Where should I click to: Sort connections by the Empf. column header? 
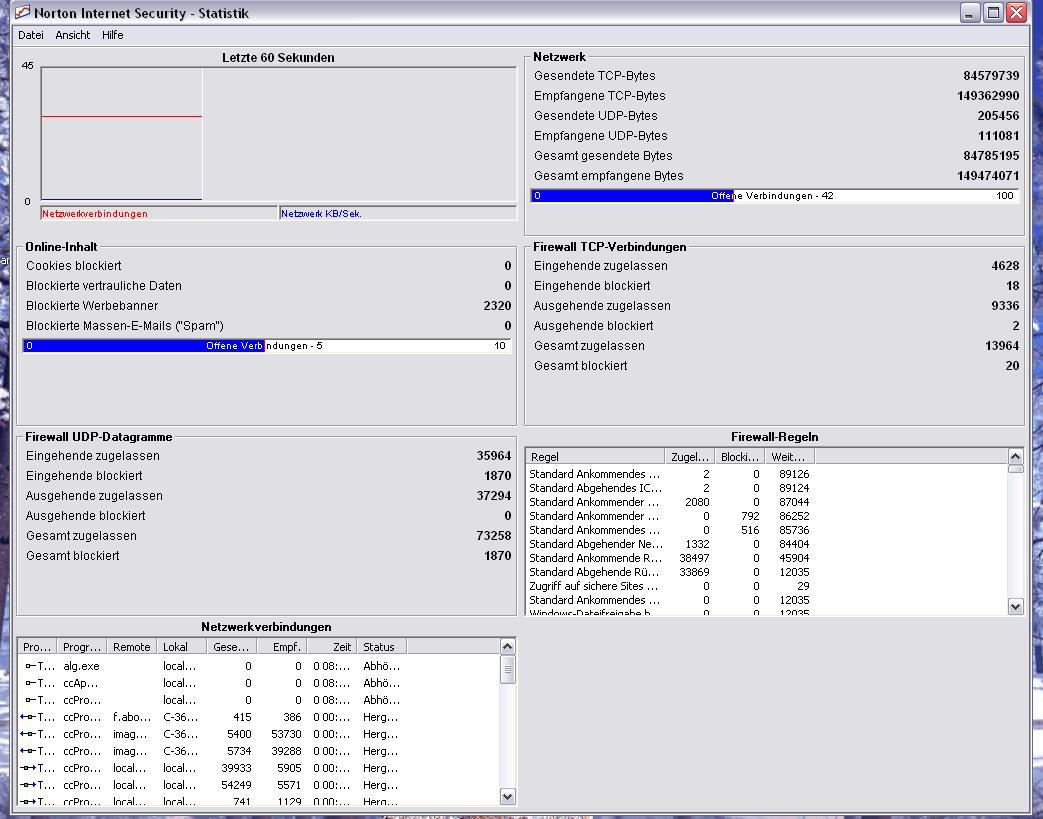(x=281, y=647)
